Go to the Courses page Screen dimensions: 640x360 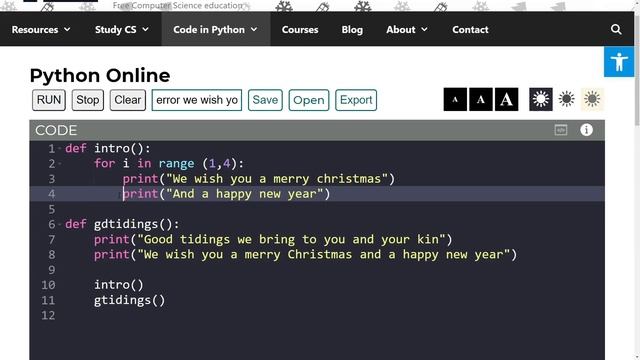pos(300,29)
